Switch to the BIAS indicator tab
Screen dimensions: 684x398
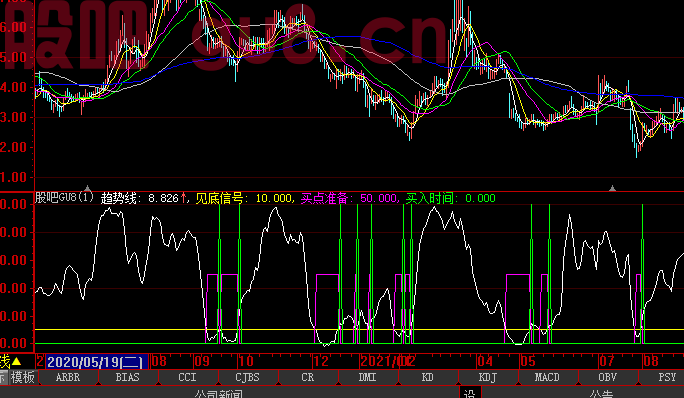128,377
